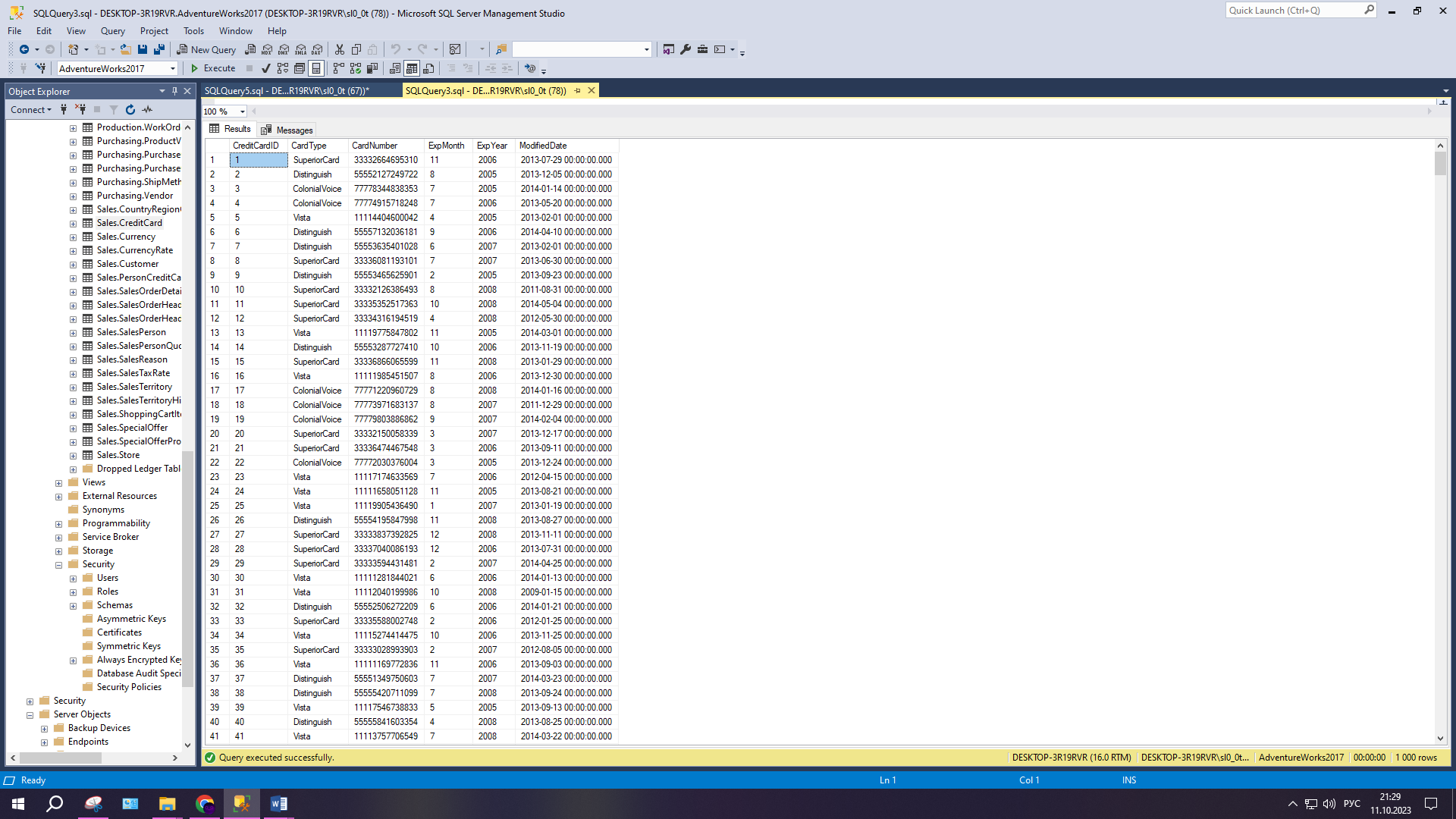Save the current query with the floppy icon
The height and width of the screenshot is (819, 1456).
(143, 49)
